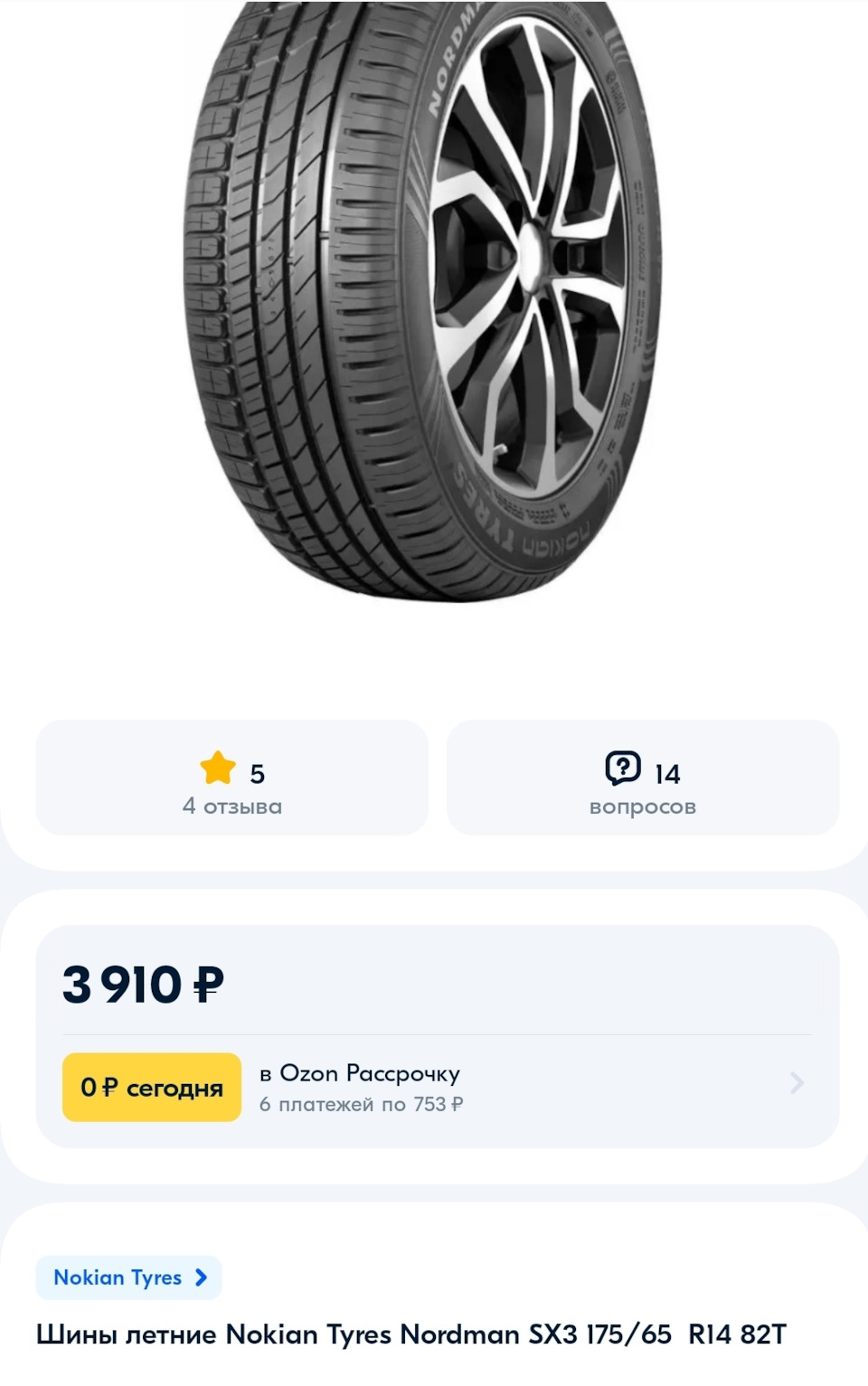Viewport: 868px width, 1386px height.
Task: Click the question bubble icon
Action: point(622,768)
